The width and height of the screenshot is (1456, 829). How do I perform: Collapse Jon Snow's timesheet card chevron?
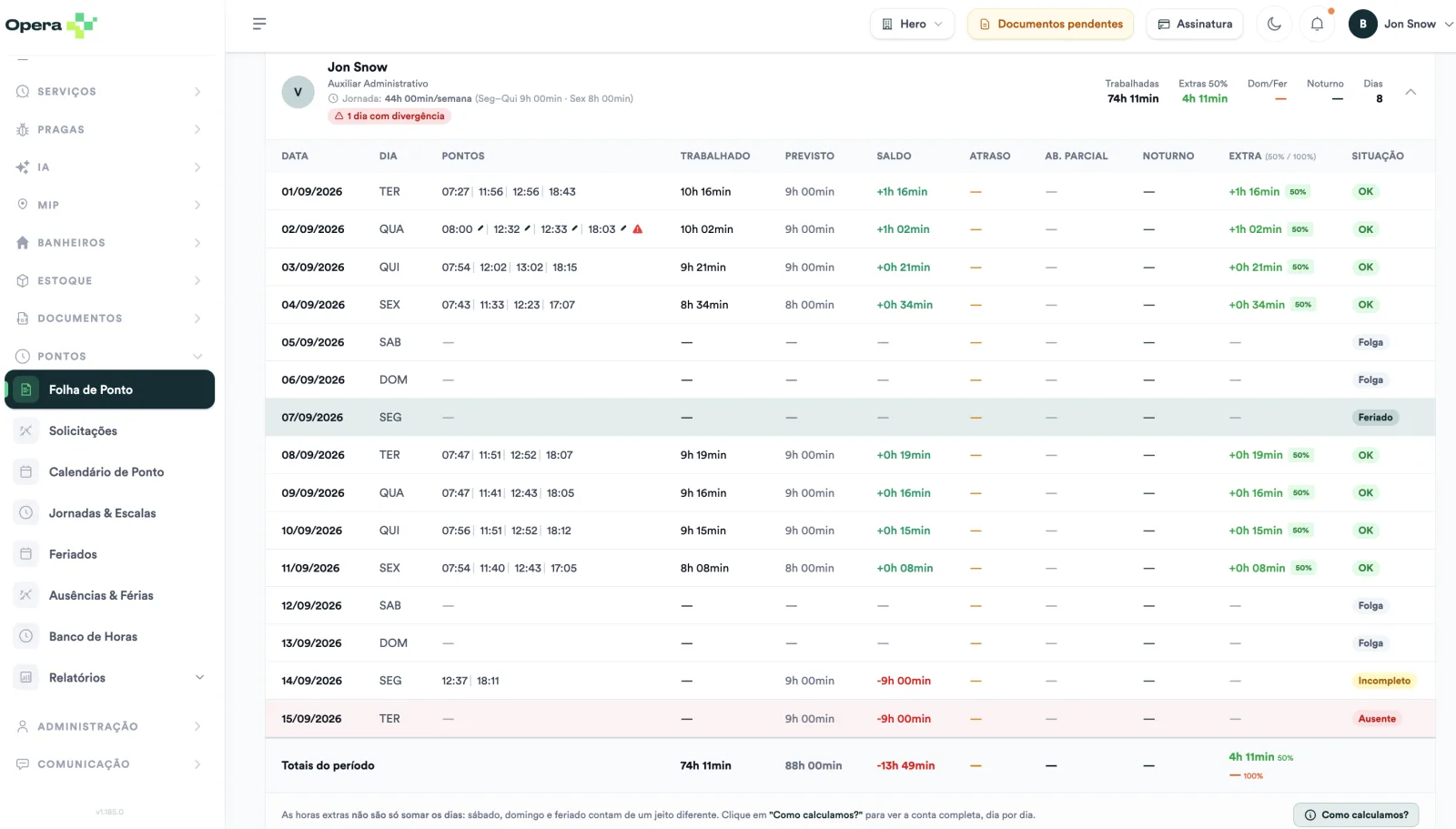click(1410, 92)
